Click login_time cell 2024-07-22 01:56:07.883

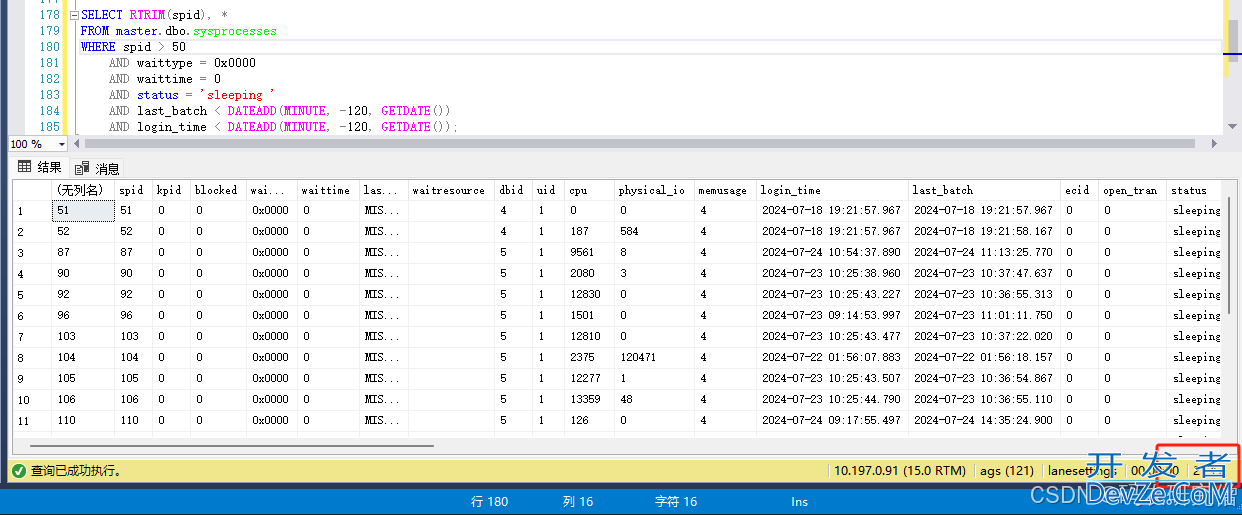coord(832,357)
